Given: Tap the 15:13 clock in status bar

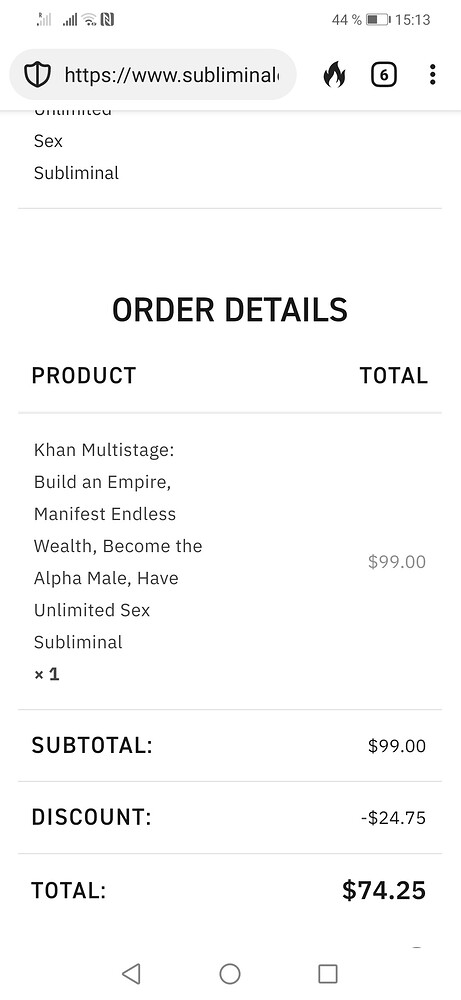Looking at the screenshot, I should tap(413, 20).
